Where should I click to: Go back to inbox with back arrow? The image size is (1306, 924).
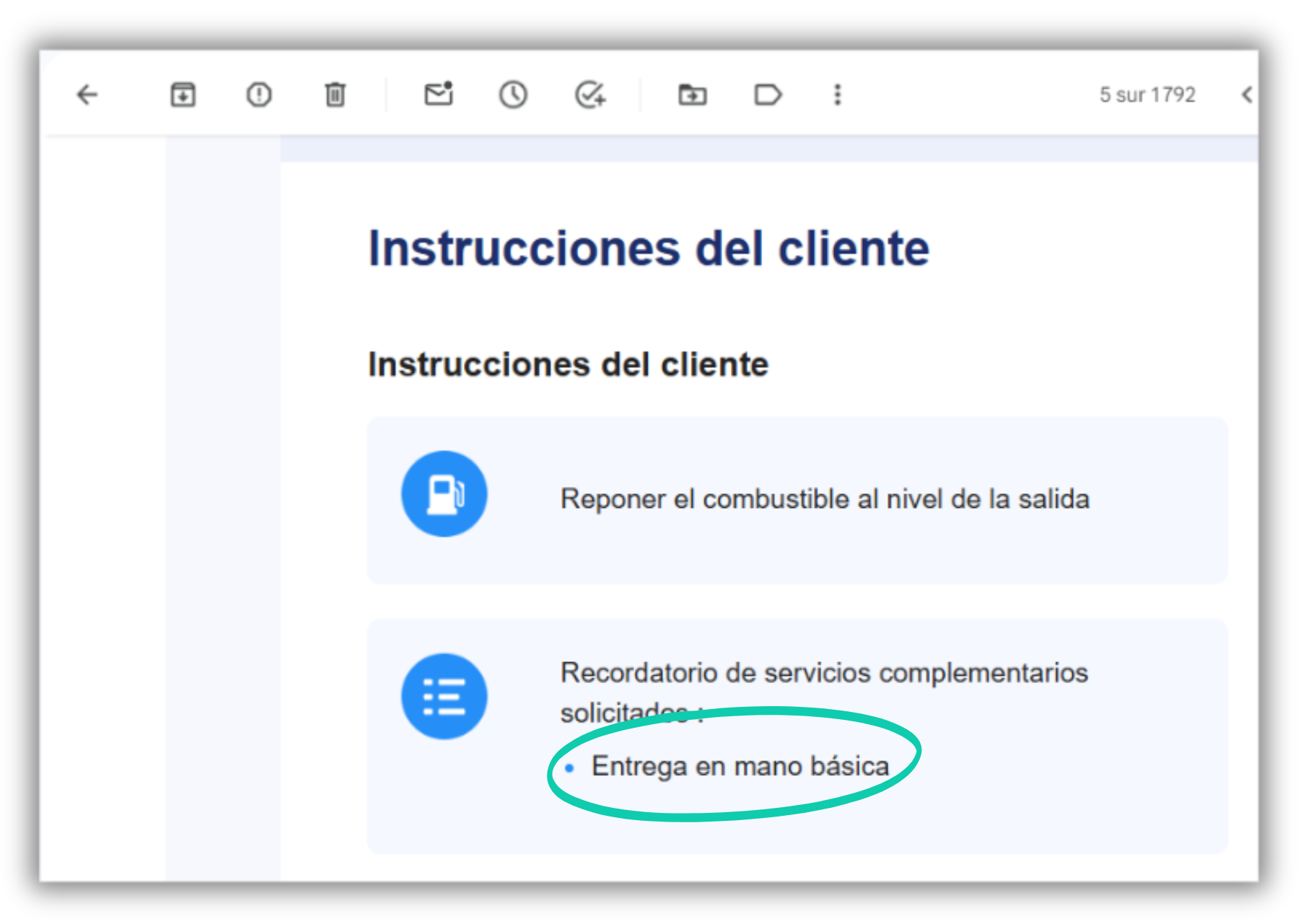click(x=87, y=94)
